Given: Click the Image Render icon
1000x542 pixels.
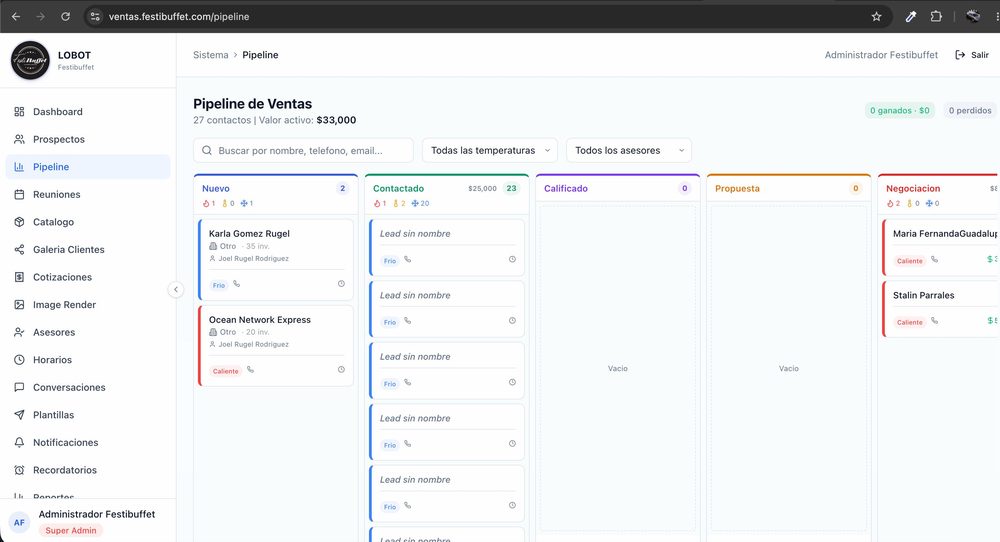Looking at the screenshot, I should click(19, 305).
